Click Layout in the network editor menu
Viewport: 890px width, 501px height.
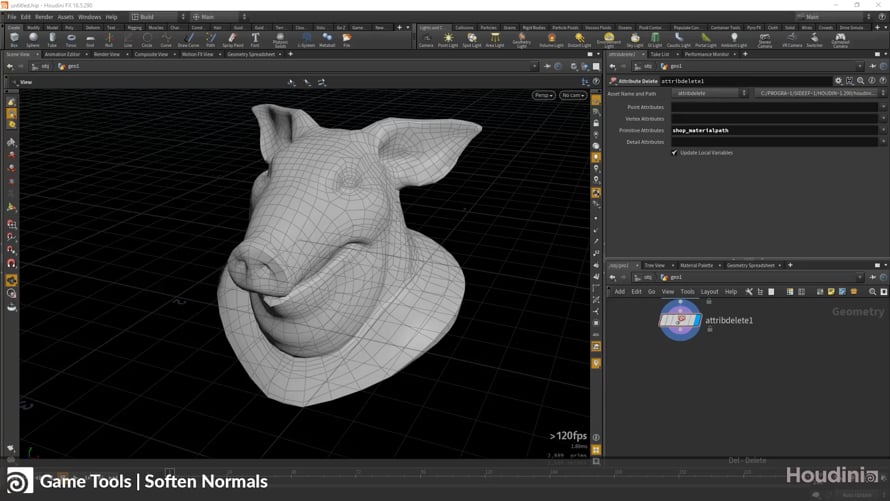click(709, 292)
